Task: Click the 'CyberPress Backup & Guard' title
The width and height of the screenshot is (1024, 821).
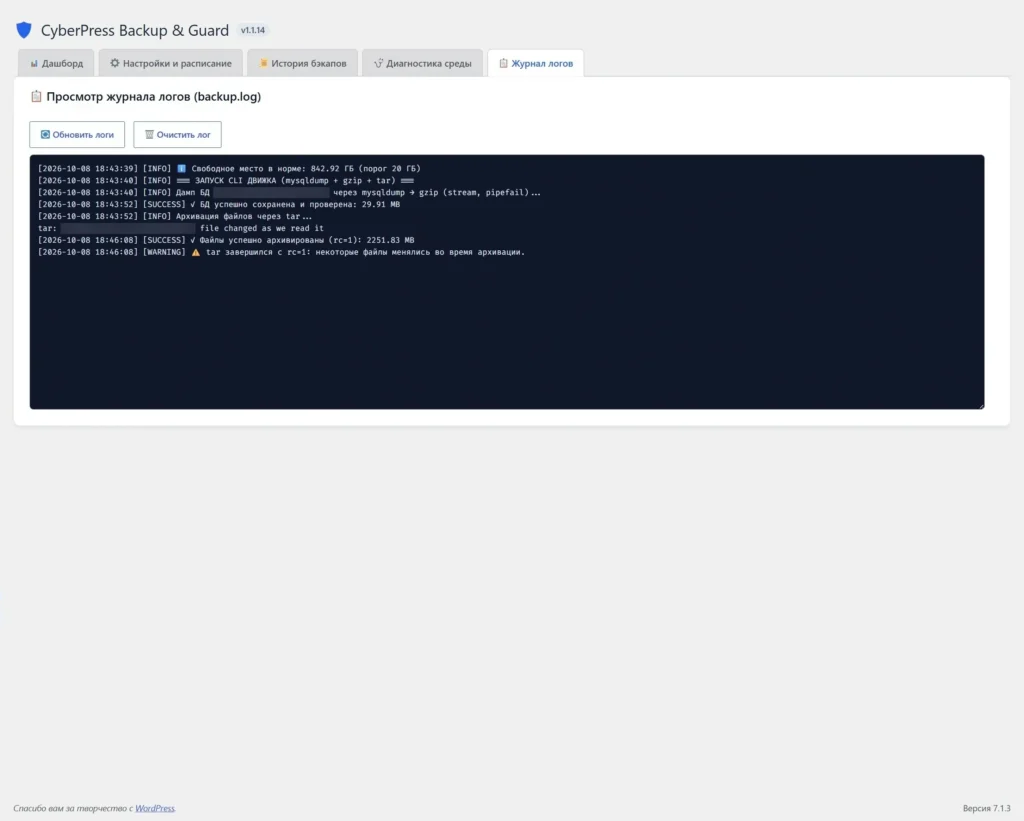Action: coord(135,30)
